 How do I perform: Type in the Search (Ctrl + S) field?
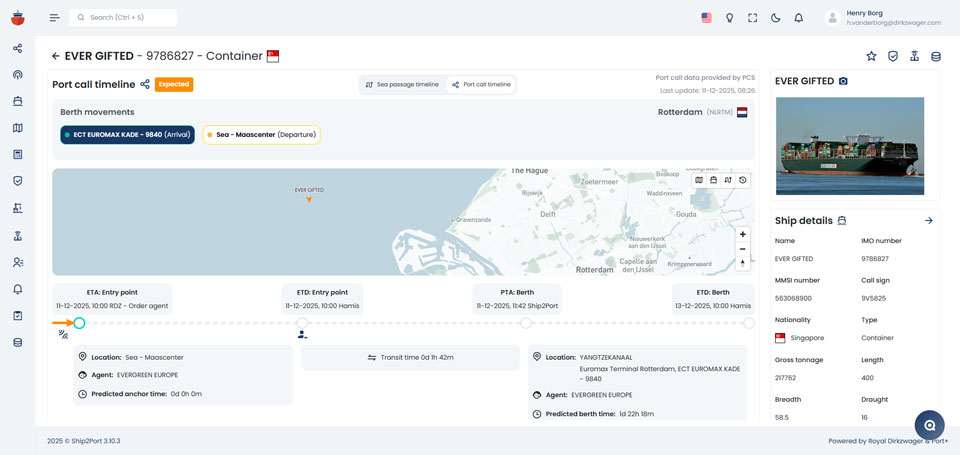130,17
